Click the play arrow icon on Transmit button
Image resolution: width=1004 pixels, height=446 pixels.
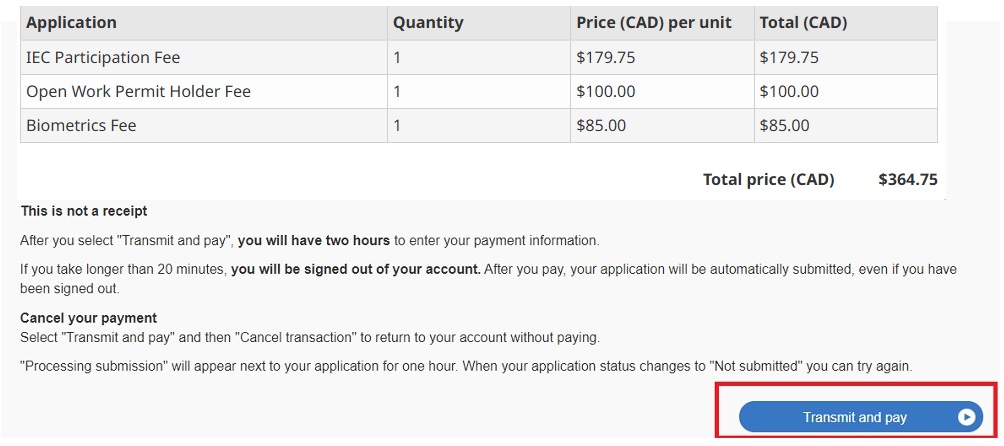(966, 417)
